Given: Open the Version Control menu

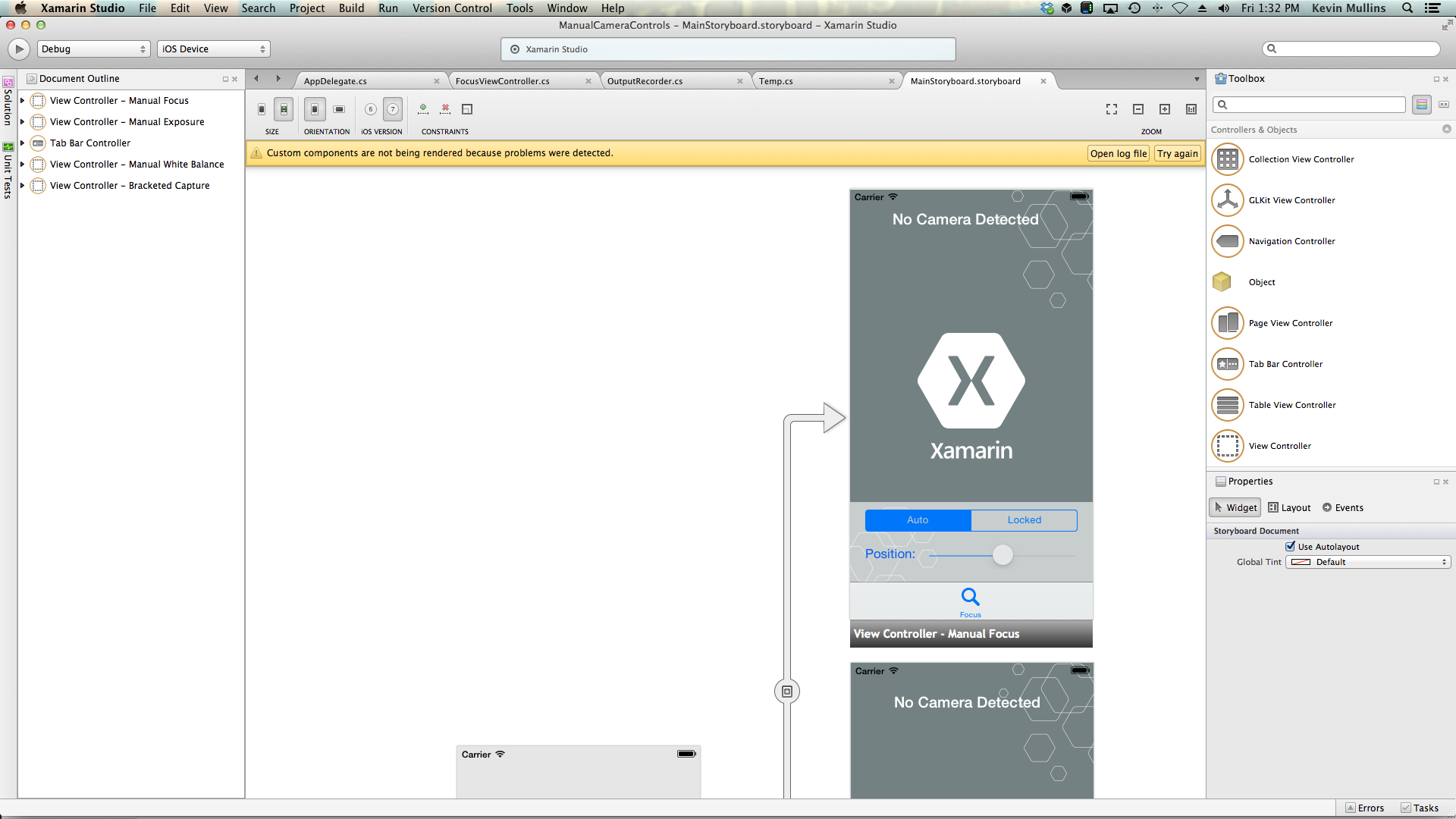Looking at the screenshot, I should pyautogui.click(x=451, y=8).
